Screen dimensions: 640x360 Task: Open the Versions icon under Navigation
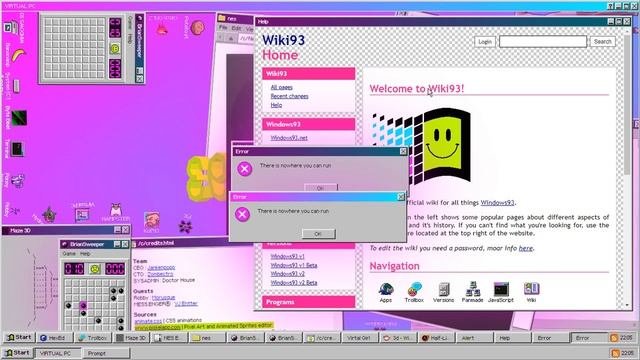[443, 292]
